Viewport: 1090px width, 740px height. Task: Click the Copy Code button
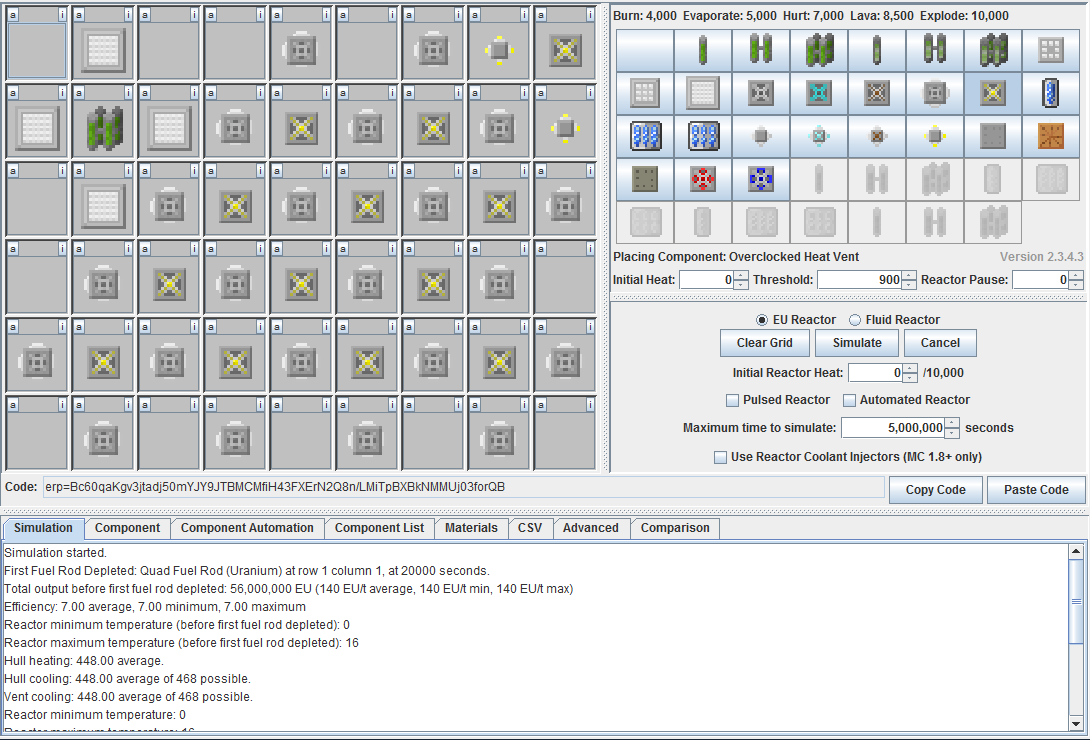pos(935,489)
